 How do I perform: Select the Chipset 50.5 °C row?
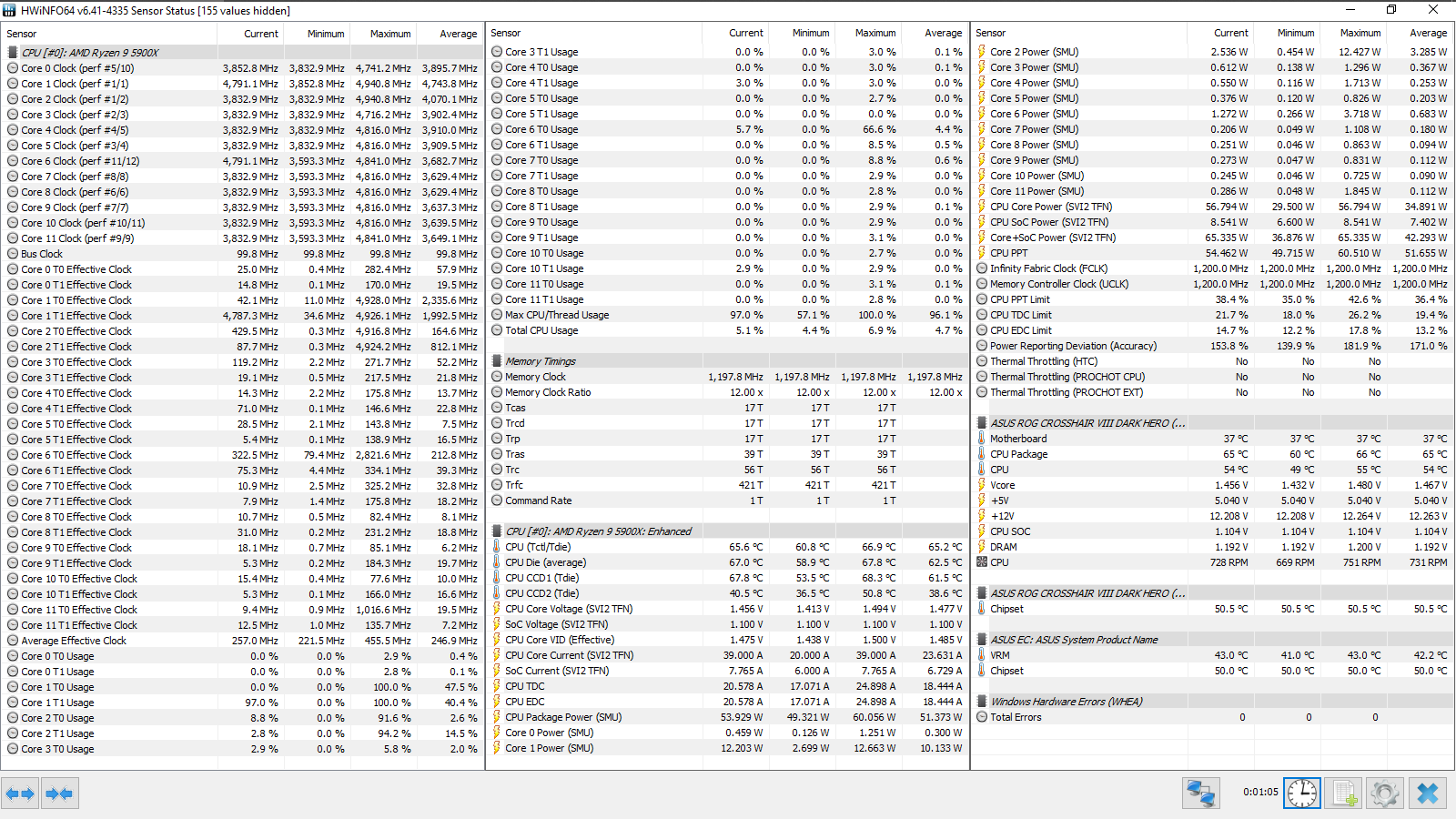coord(1212,609)
